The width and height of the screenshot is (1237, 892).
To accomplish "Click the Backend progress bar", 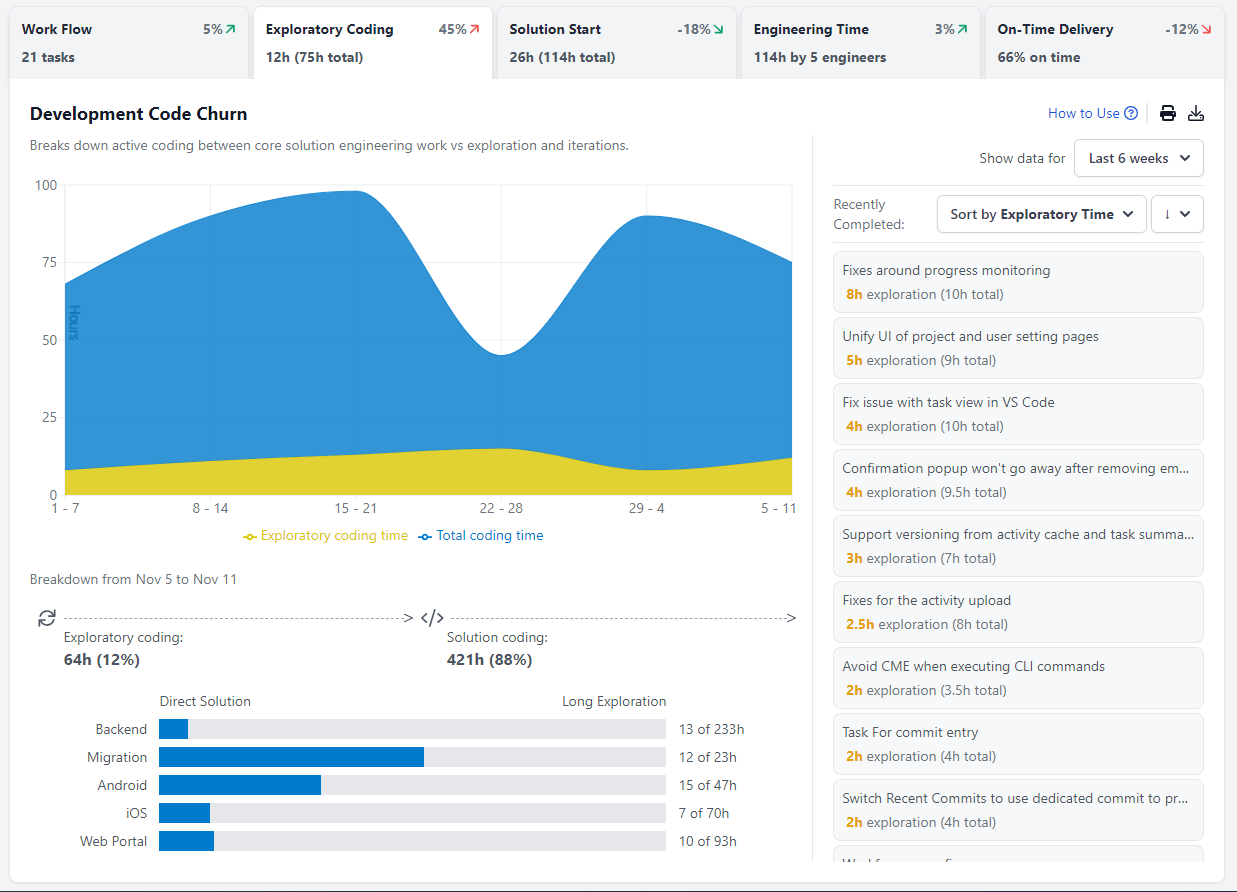I will (x=412, y=729).
